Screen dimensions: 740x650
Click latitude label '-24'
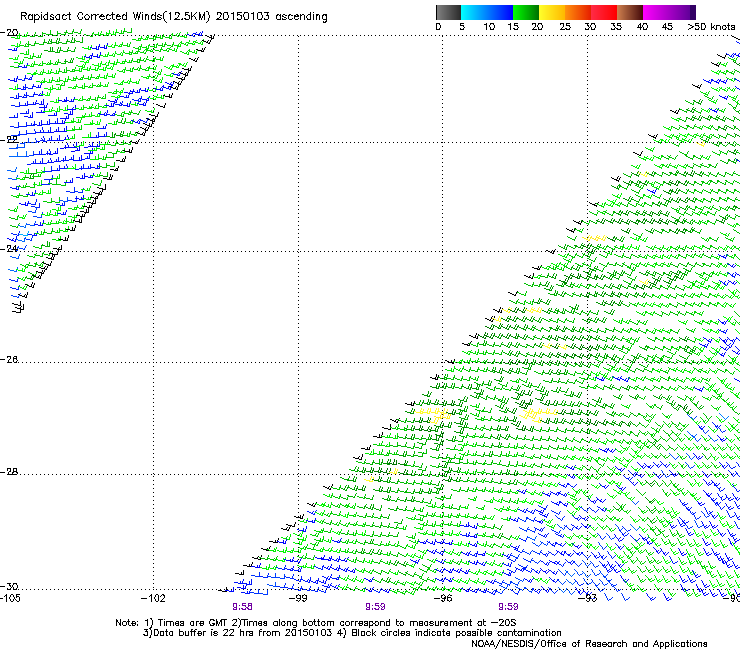(9, 248)
